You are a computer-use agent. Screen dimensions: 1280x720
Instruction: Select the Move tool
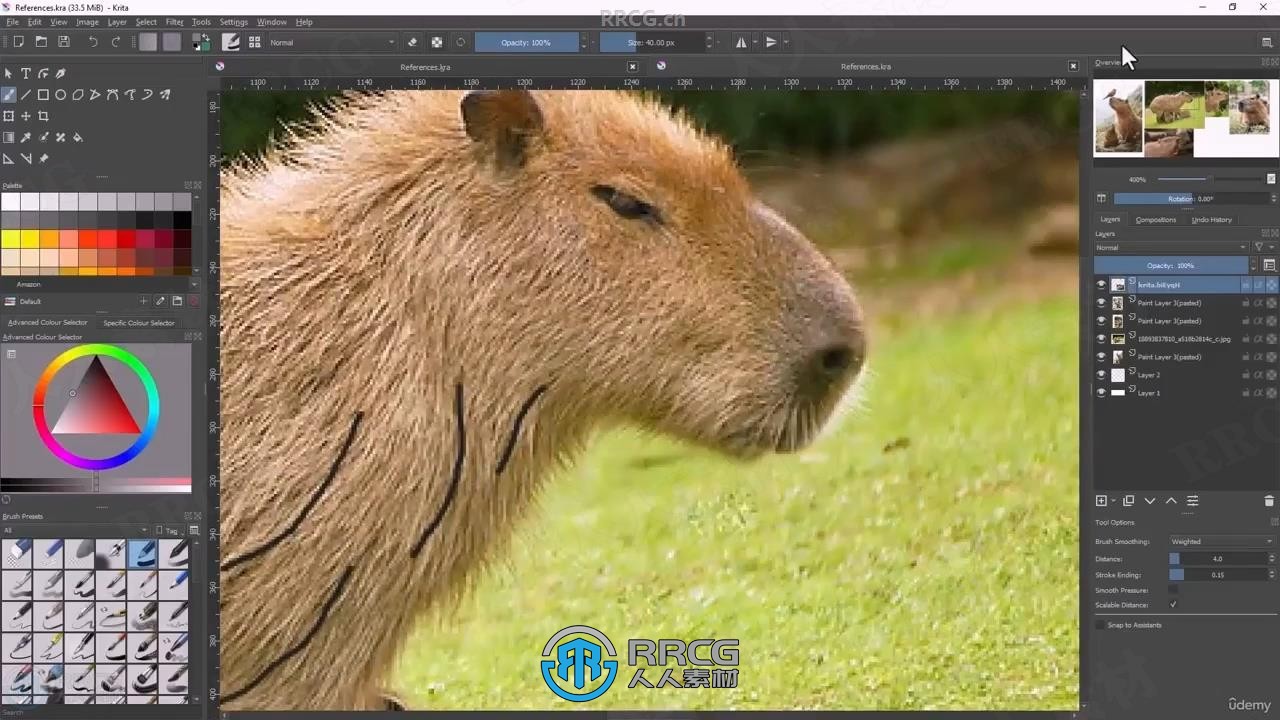[26, 116]
